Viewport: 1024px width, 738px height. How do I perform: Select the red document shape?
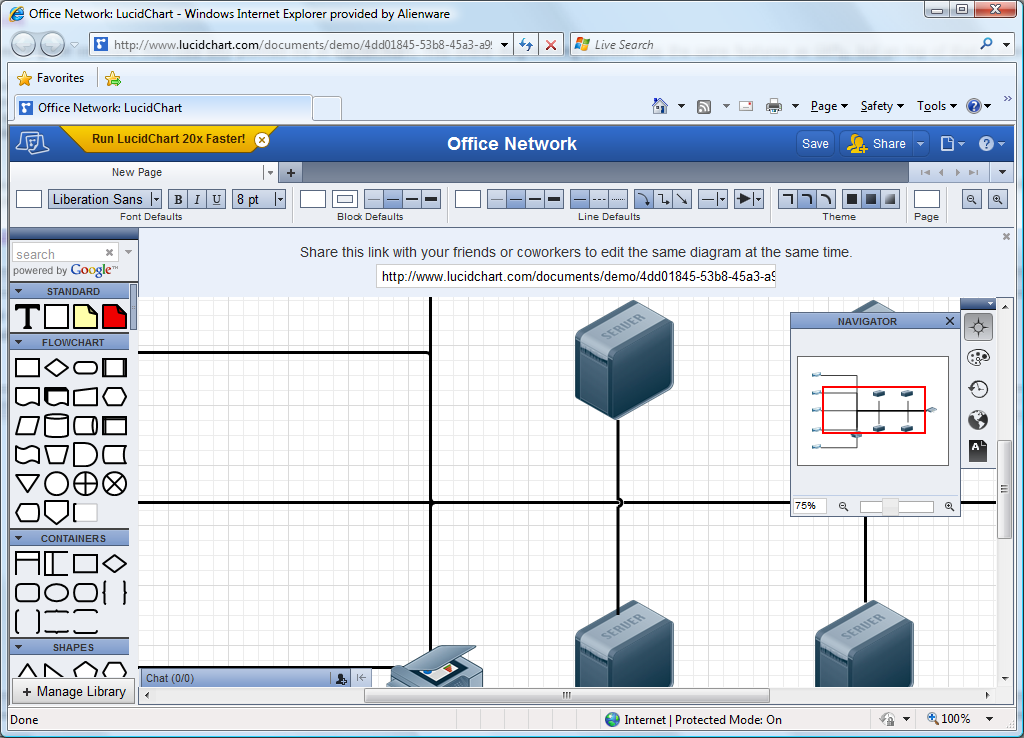click(114, 317)
